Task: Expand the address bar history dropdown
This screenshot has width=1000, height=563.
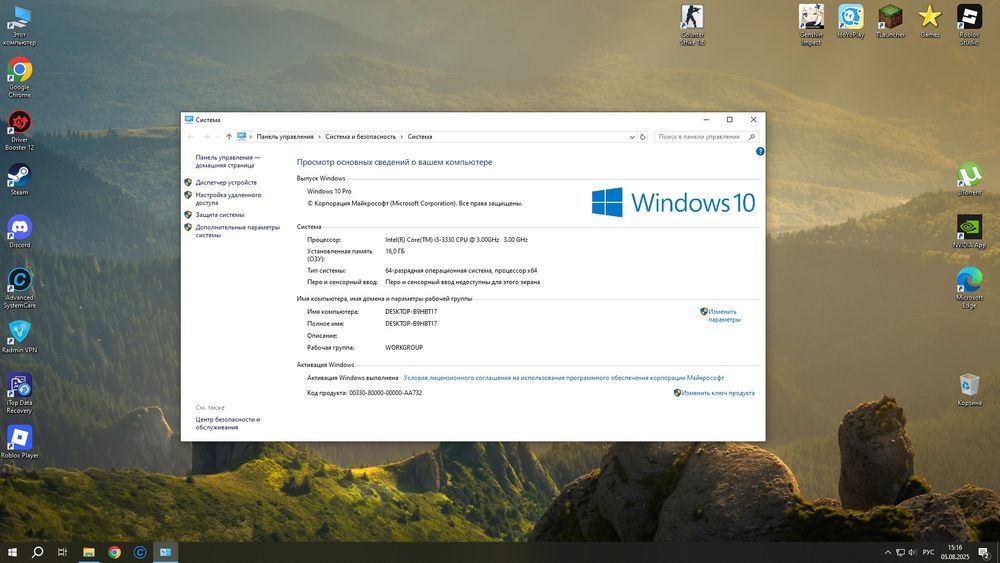Action: [631, 137]
